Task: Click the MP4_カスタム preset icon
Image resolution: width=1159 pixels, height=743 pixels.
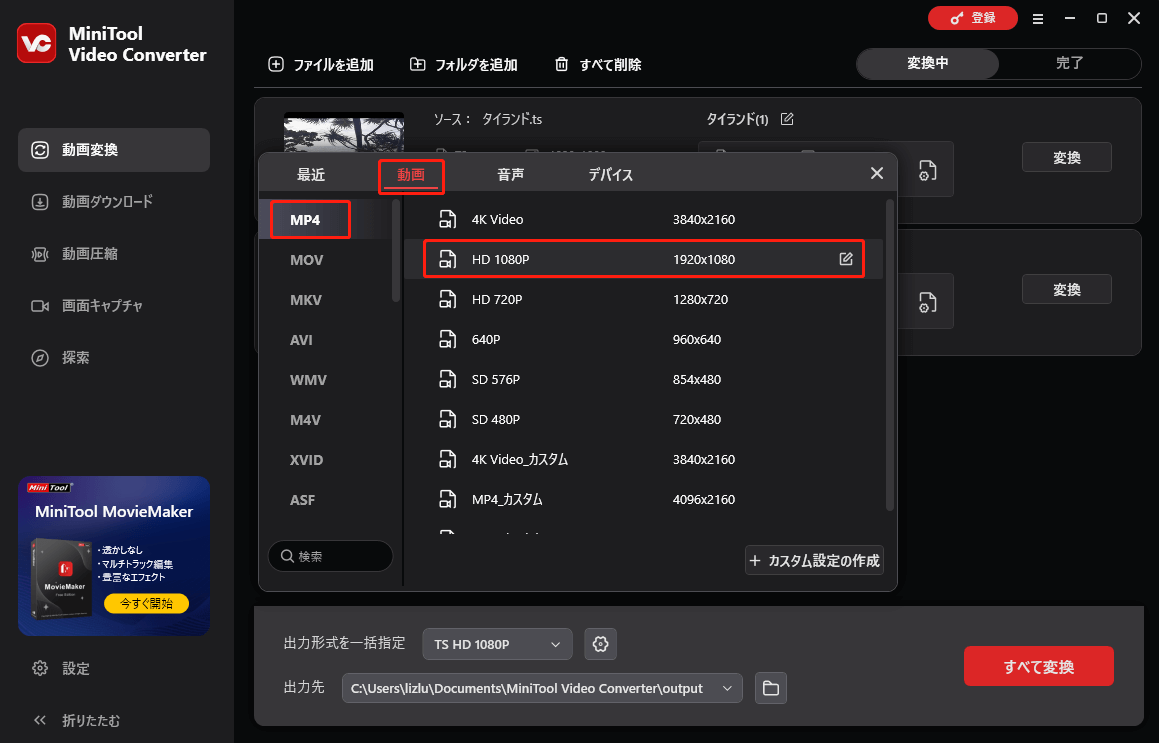Action: 447,499
